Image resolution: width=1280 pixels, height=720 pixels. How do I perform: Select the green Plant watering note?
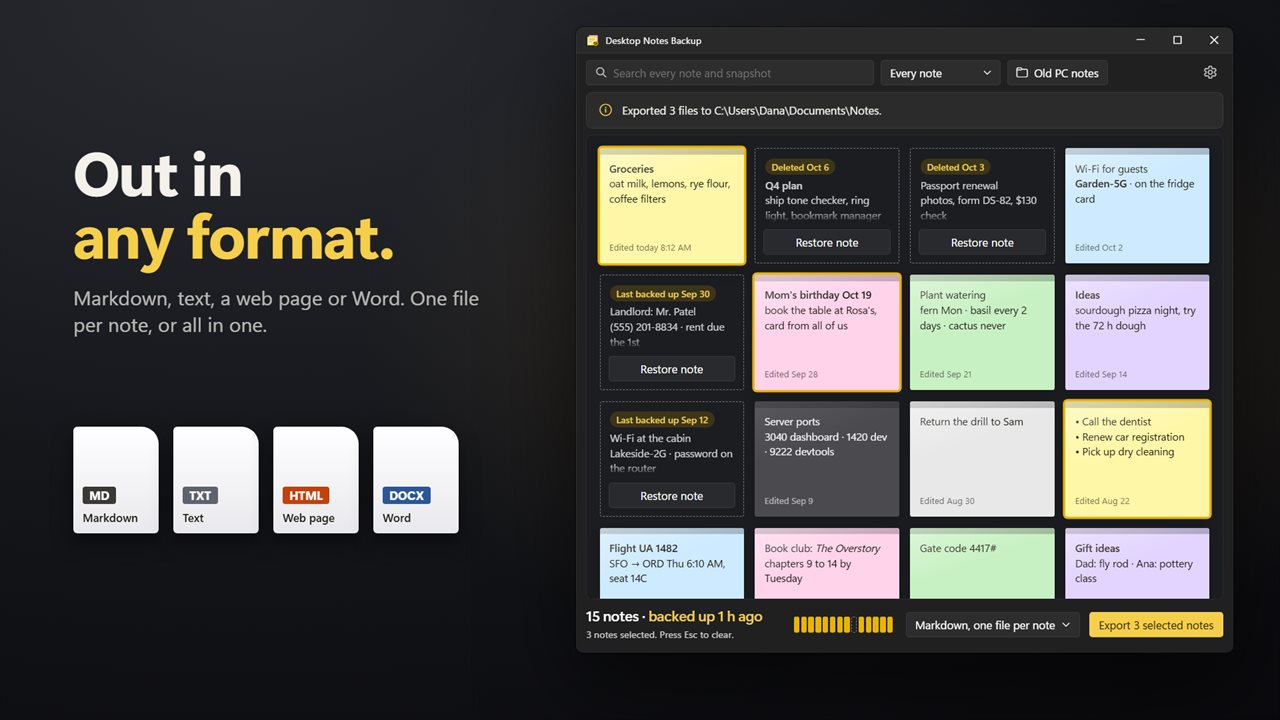(x=982, y=332)
